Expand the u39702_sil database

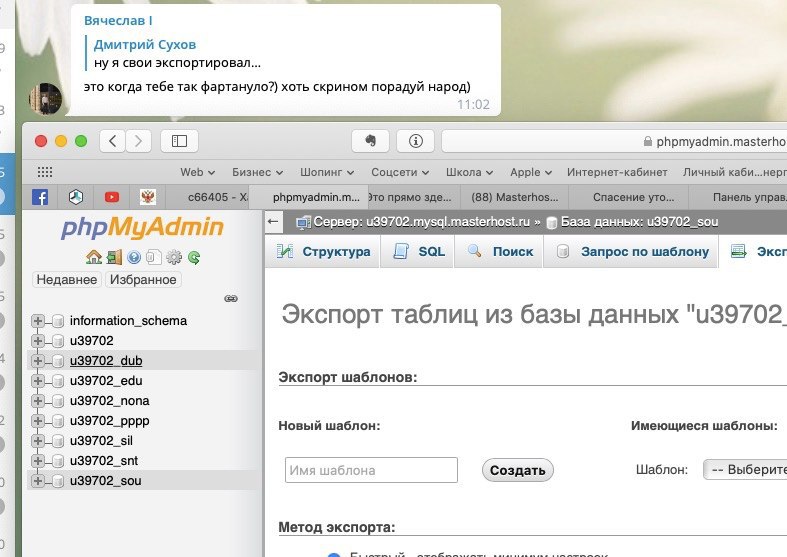coord(38,441)
